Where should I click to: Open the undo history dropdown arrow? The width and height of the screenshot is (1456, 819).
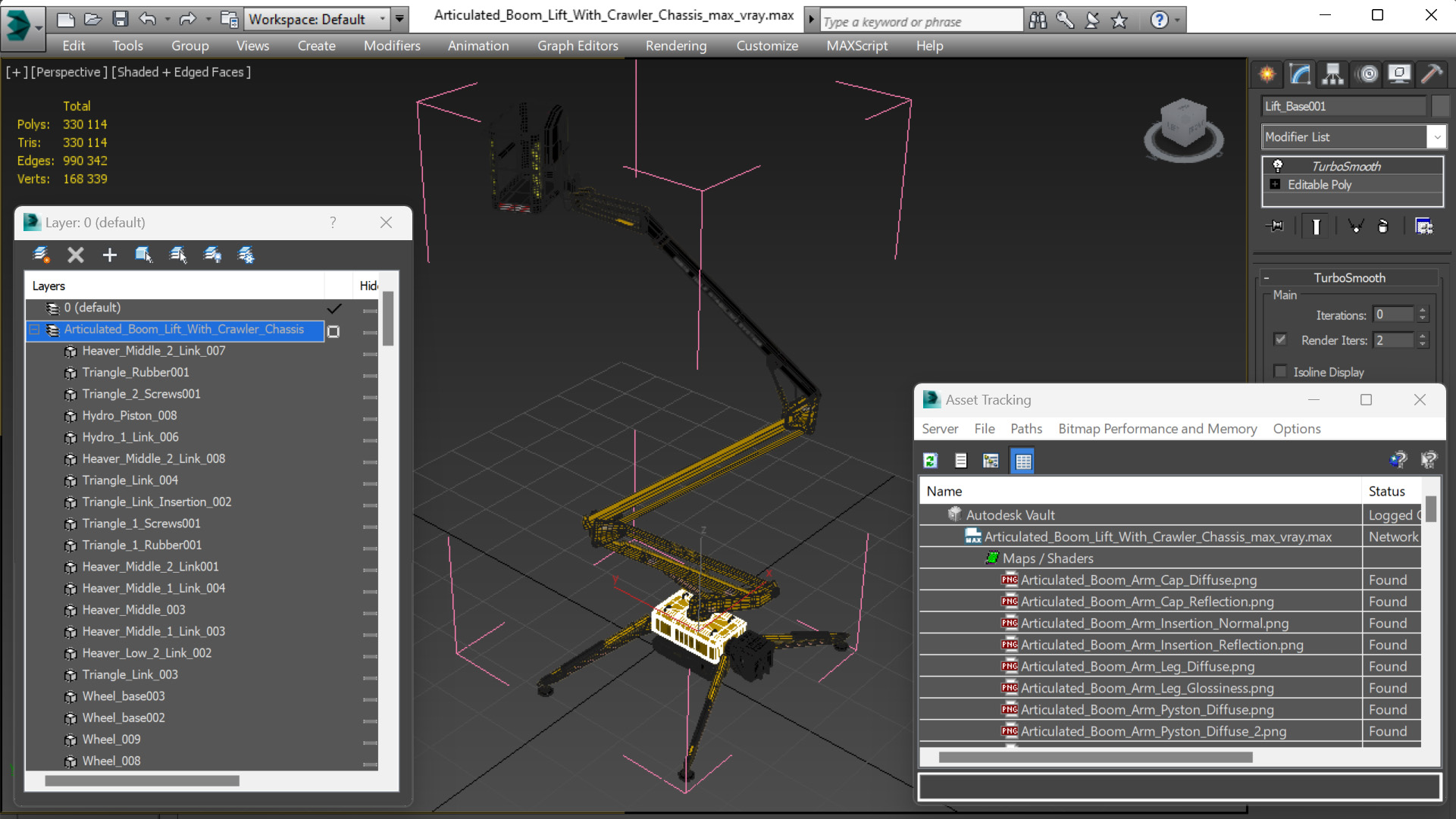[168, 19]
